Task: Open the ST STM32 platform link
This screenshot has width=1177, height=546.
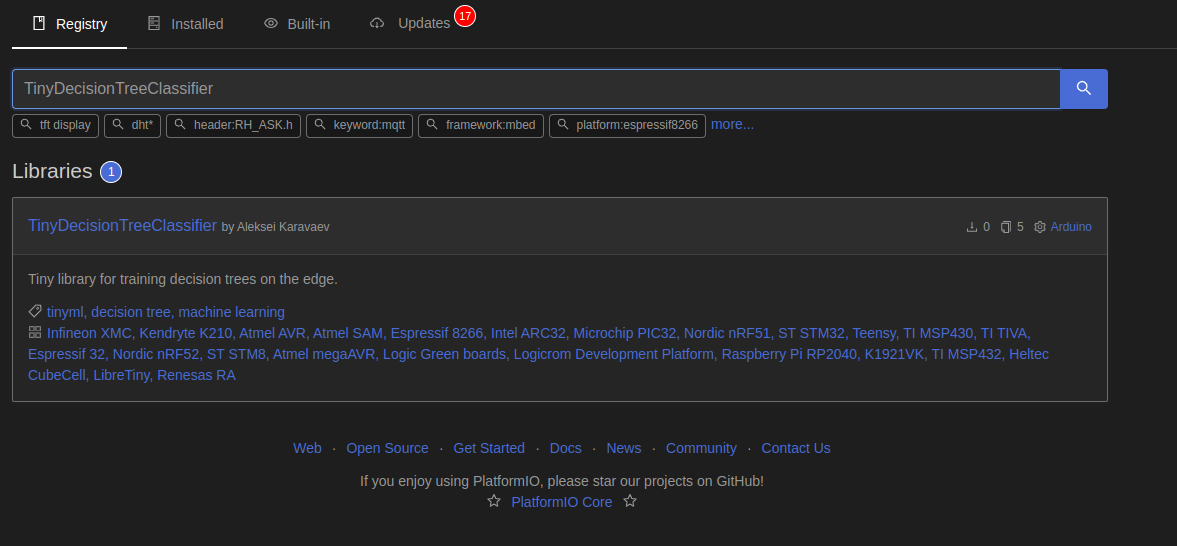Action: click(x=811, y=333)
